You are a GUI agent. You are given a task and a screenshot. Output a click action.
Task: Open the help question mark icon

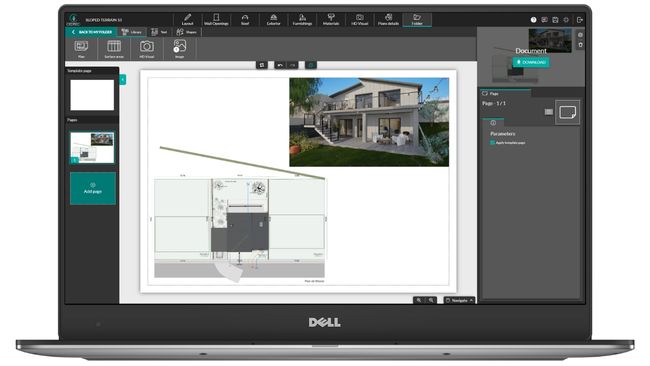pyautogui.click(x=534, y=19)
